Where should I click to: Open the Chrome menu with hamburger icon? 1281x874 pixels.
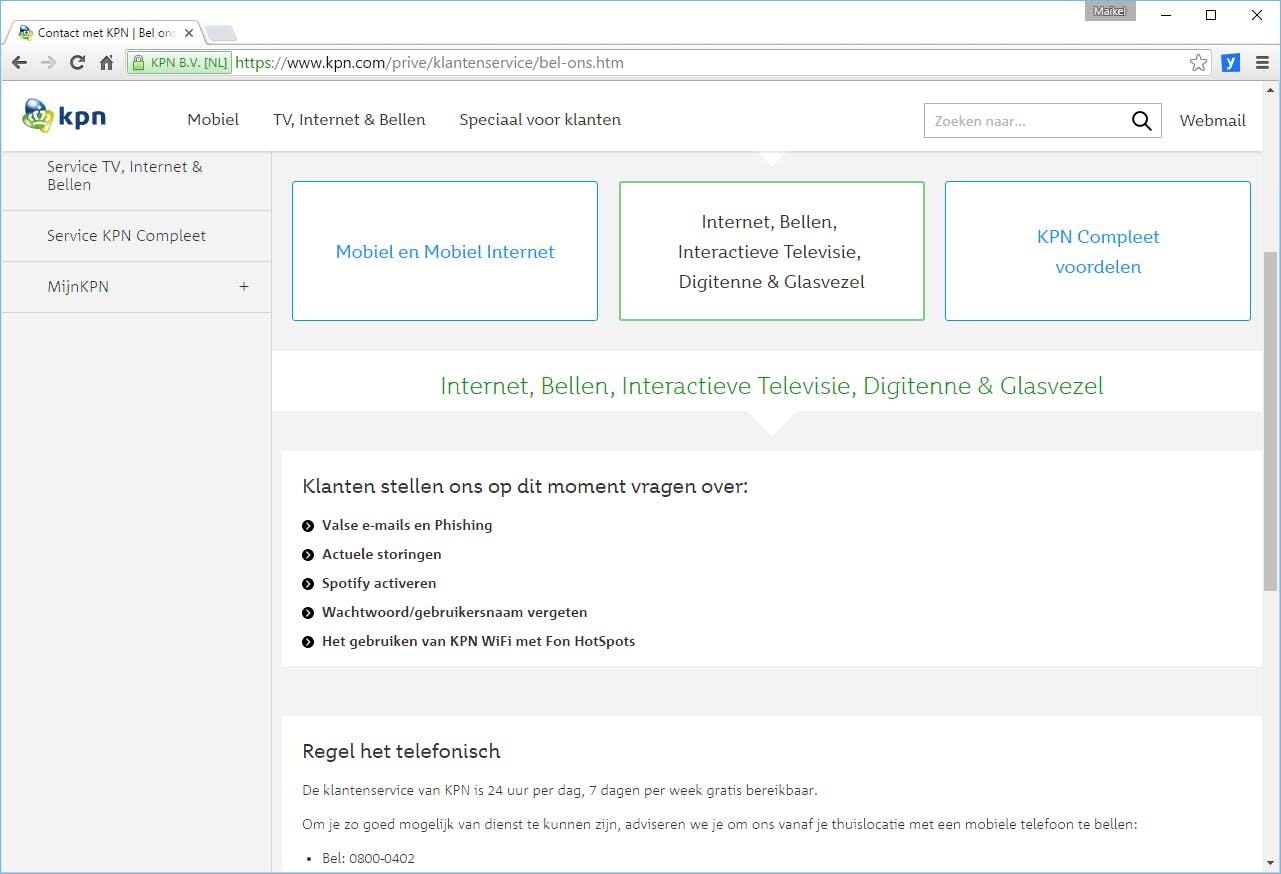coord(1260,62)
